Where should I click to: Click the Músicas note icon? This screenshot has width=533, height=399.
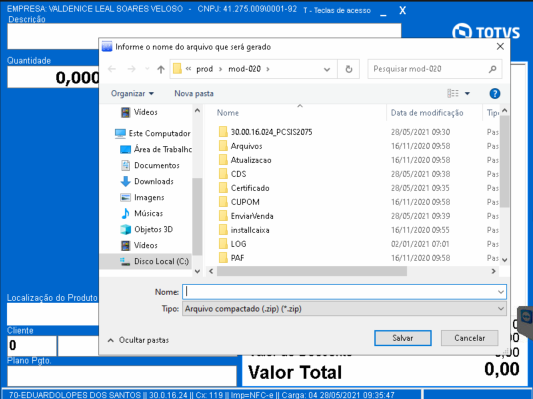pos(125,213)
